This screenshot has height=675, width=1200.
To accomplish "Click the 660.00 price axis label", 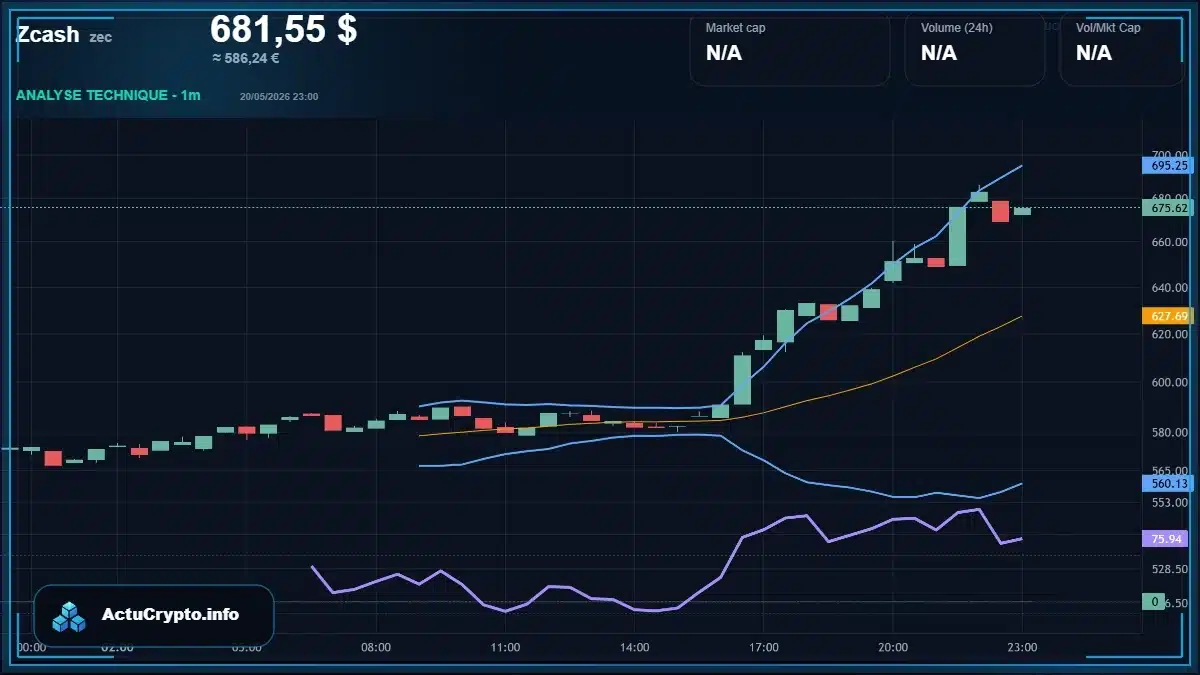I will (1169, 242).
